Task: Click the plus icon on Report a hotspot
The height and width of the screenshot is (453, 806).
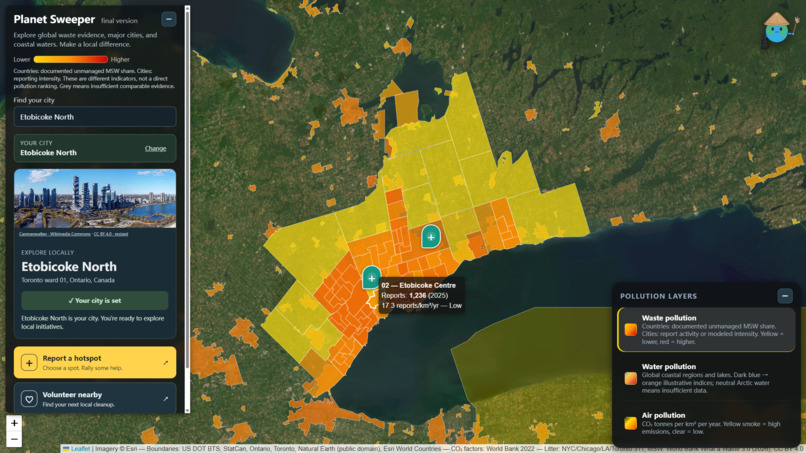Action: pos(29,363)
